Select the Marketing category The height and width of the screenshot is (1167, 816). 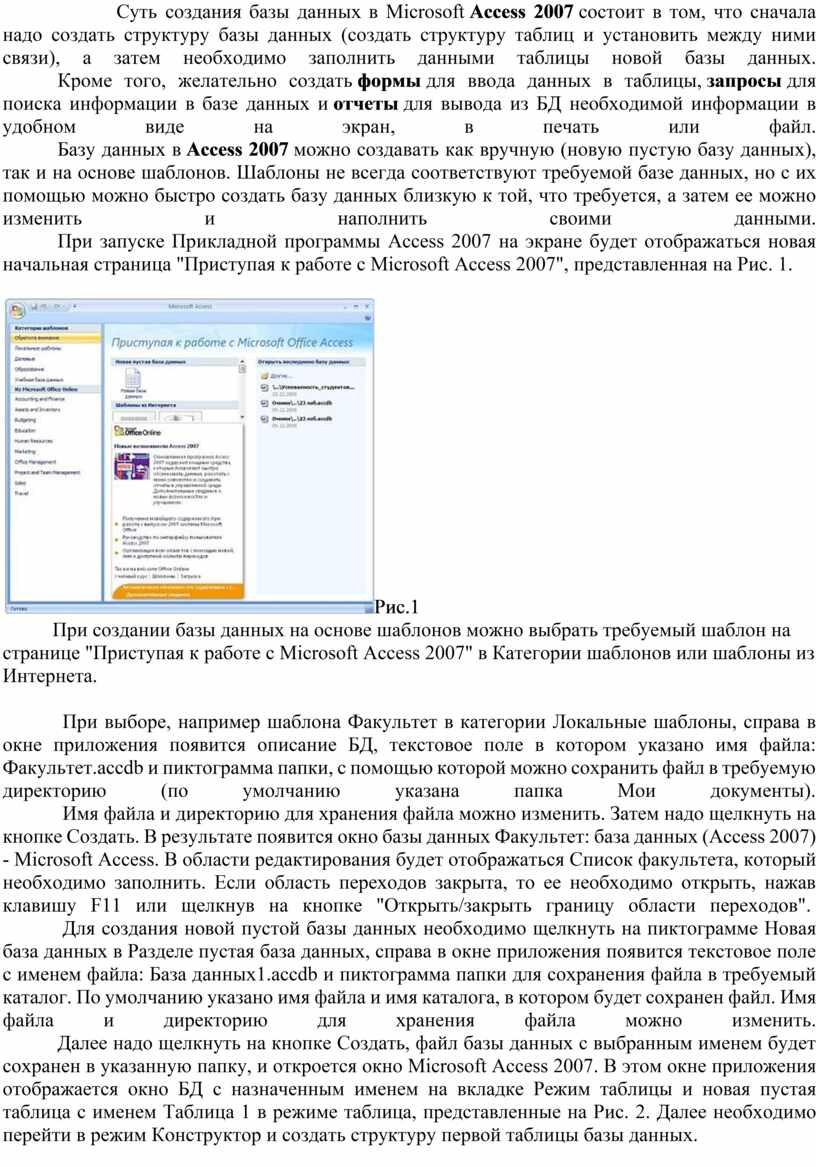click(x=25, y=451)
